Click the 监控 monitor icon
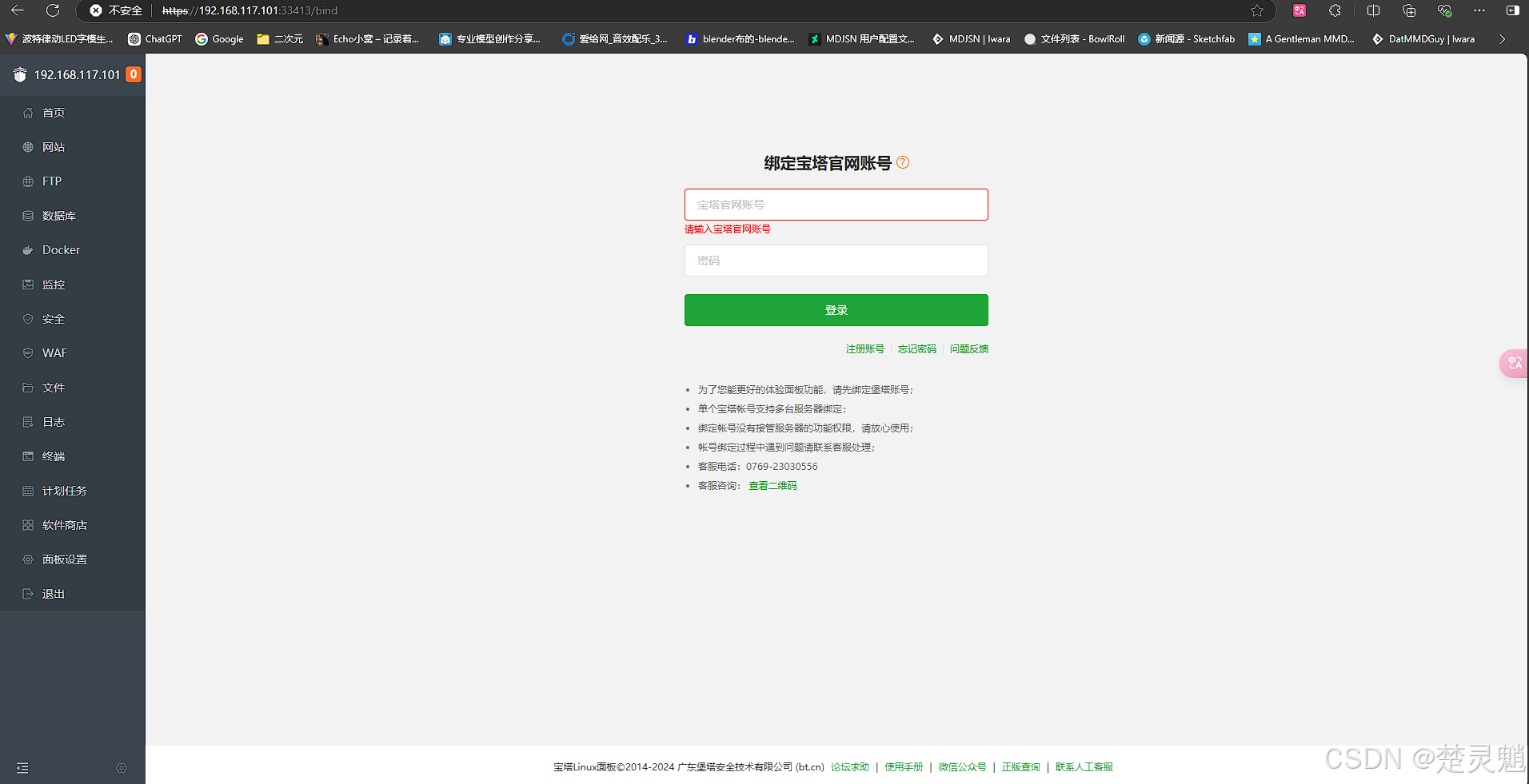Viewport: 1529px width, 784px height. [x=28, y=285]
